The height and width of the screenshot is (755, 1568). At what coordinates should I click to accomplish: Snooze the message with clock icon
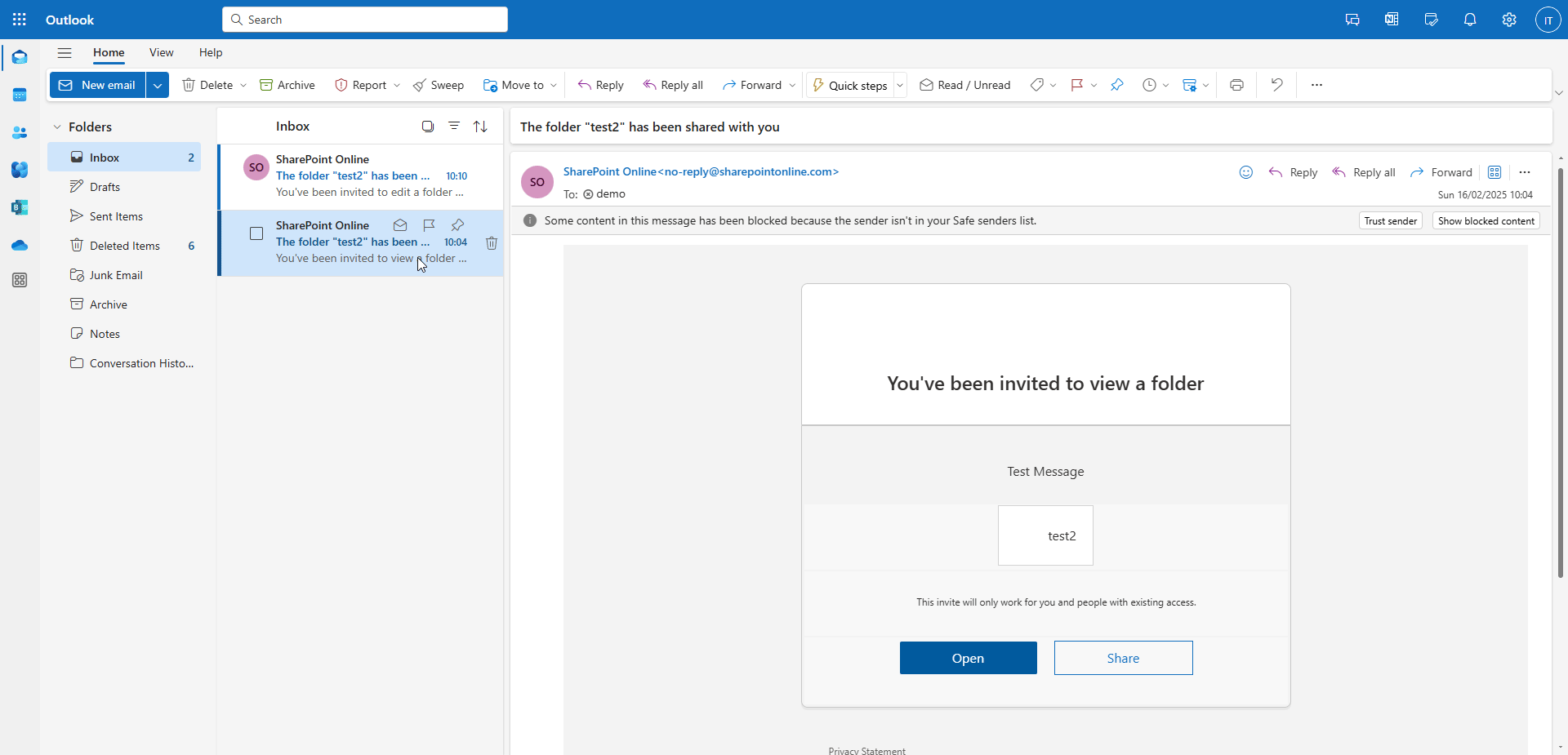click(x=1151, y=84)
